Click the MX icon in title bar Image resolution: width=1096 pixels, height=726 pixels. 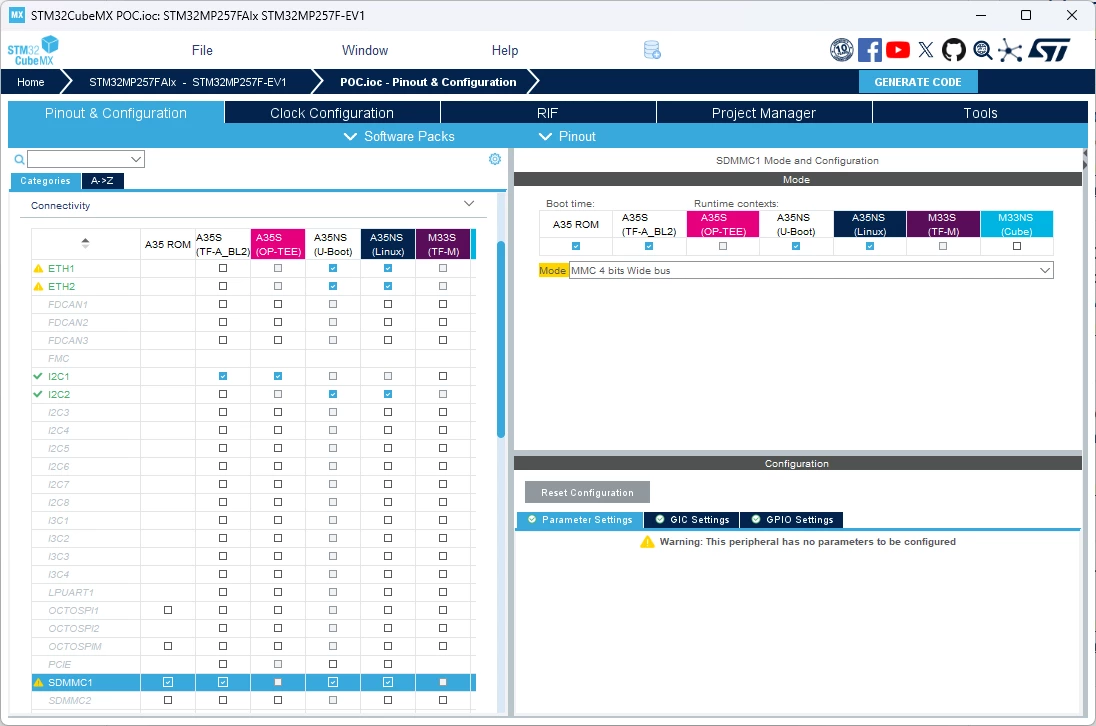[x=17, y=15]
